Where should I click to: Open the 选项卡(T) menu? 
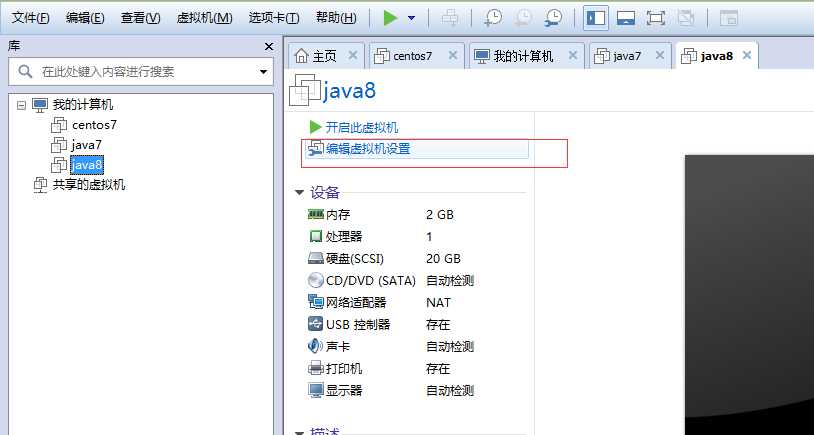[x=274, y=18]
